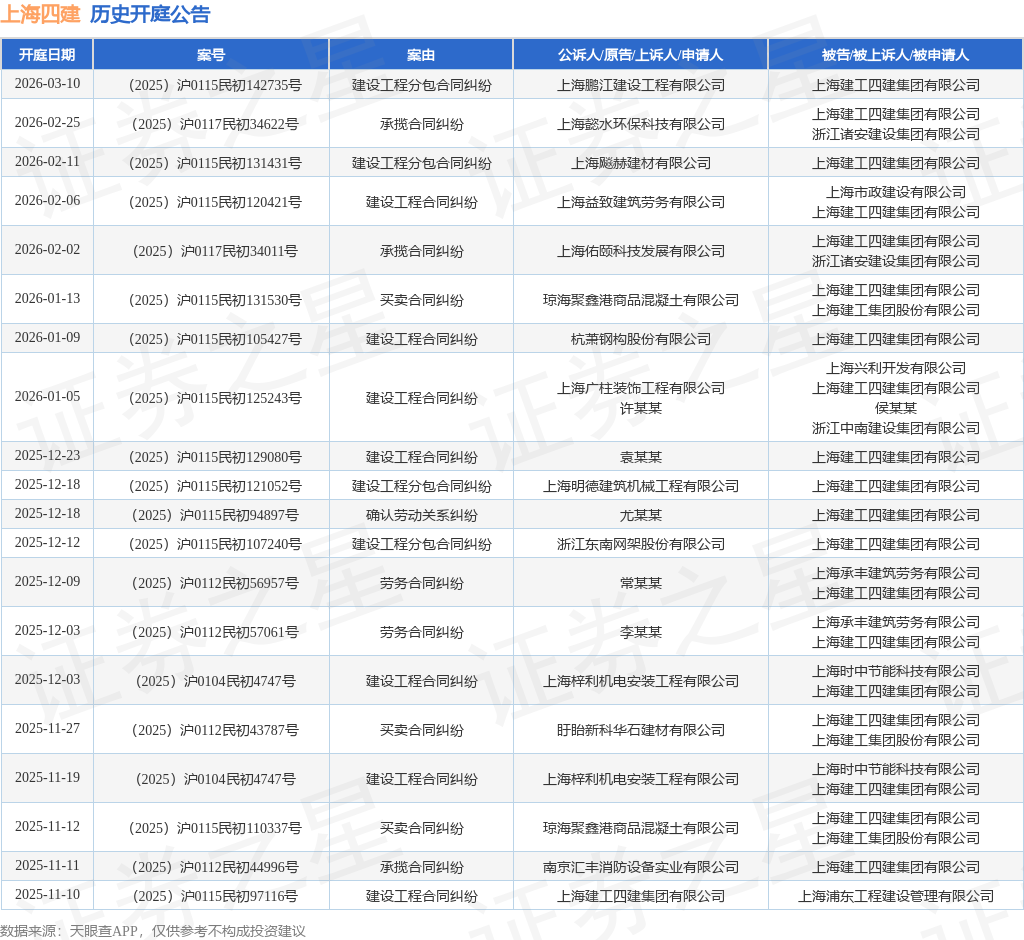1024x940 pixels.
Task: Click case number 沪0115民初131431号
Action: [x=216, y=163]
